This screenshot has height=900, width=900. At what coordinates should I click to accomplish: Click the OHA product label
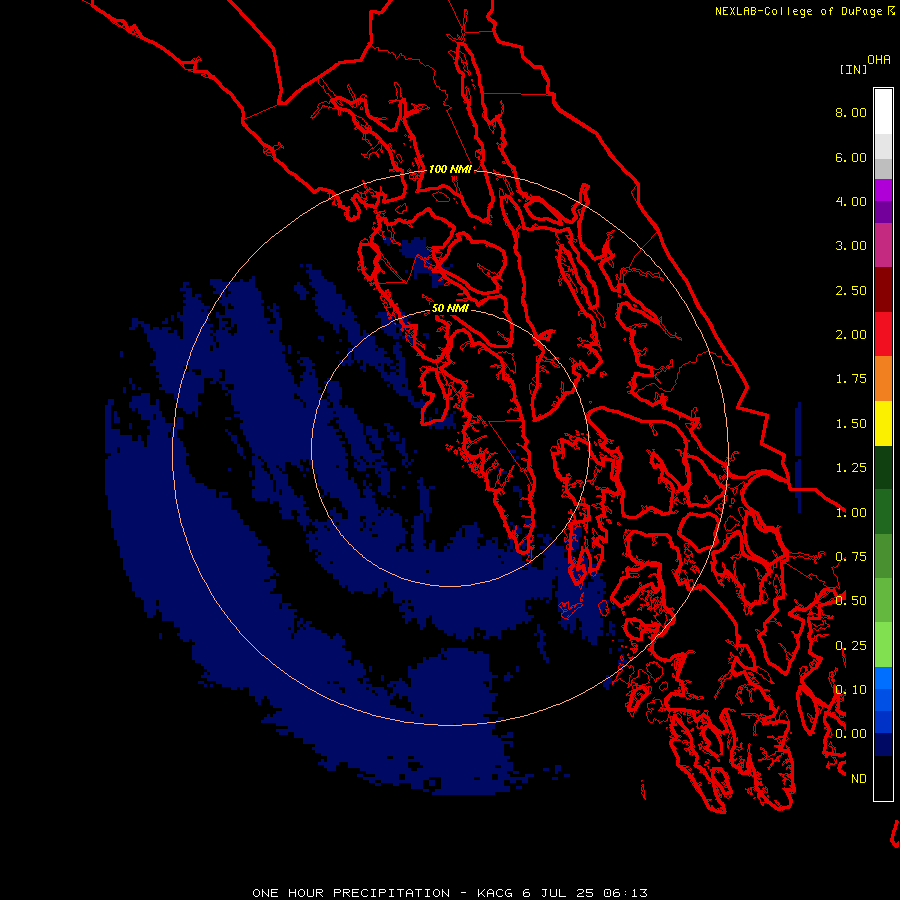pos(879,60)
